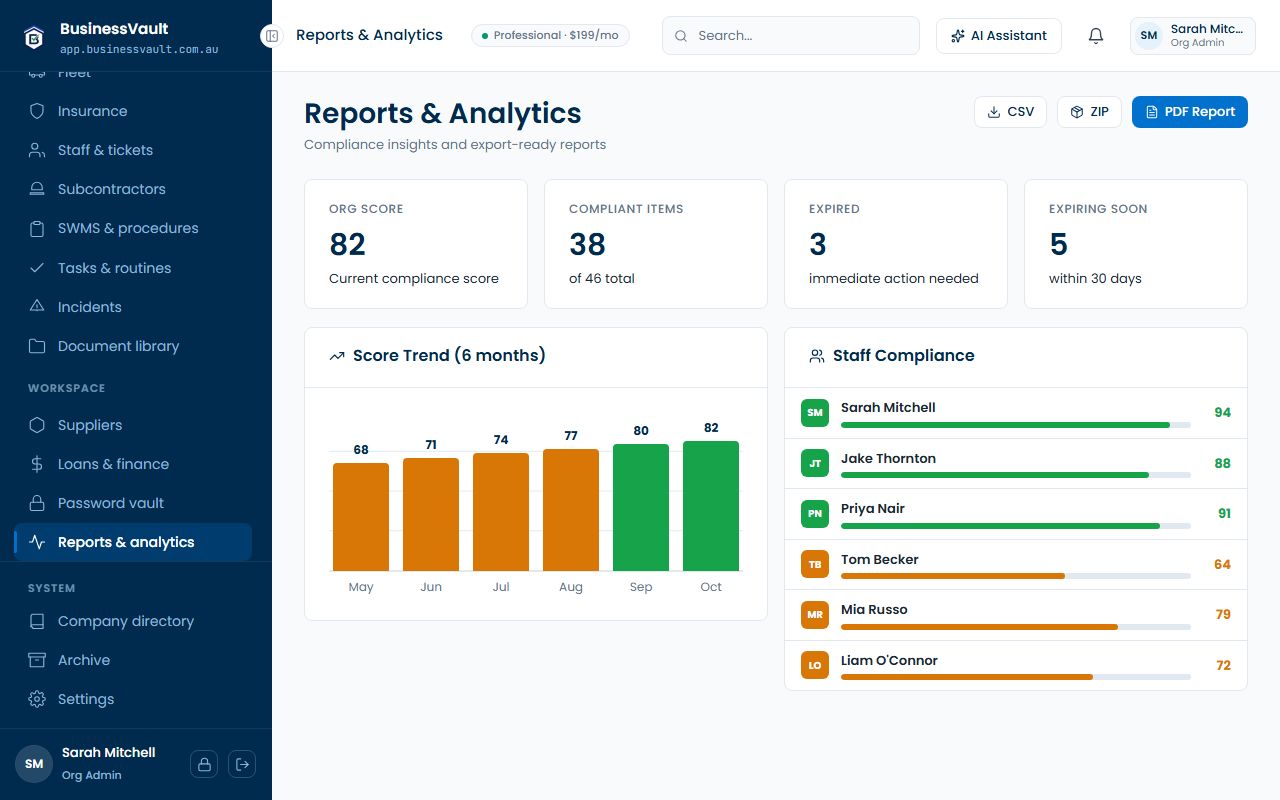
Task: Download the ZIP export
Action: [1089, 112]
